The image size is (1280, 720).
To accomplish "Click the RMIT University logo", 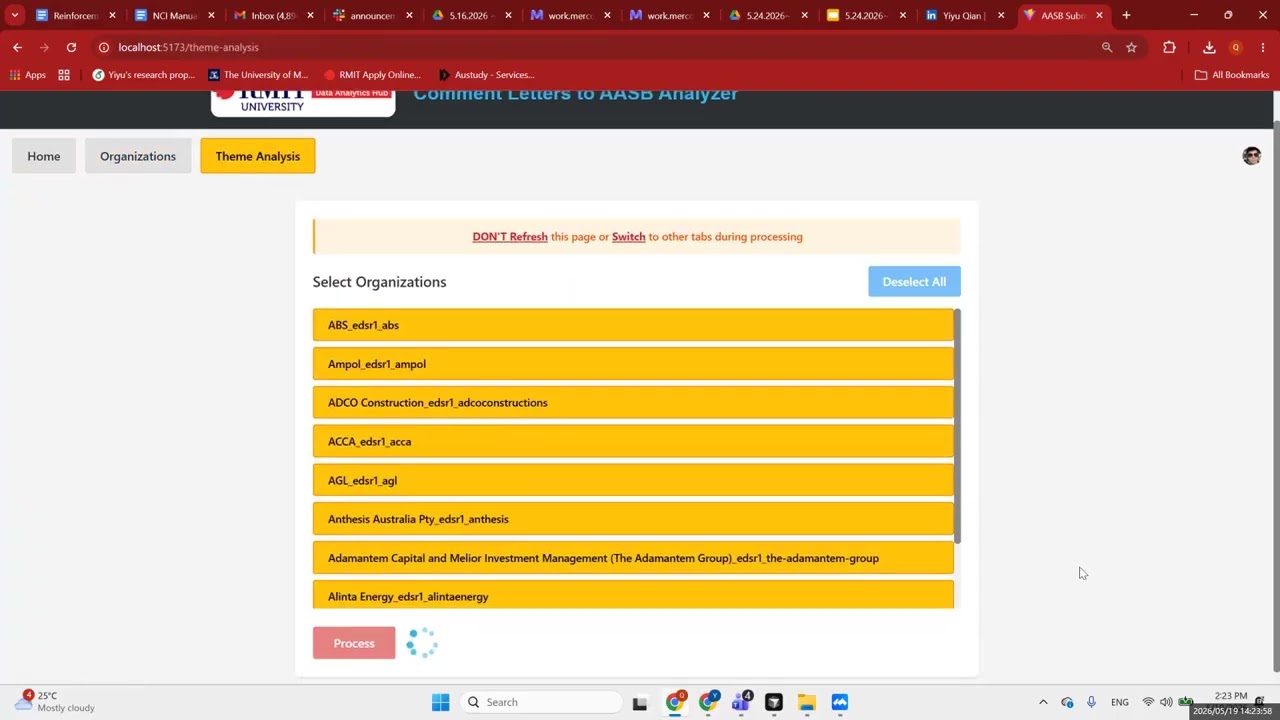I will [303, 103].
